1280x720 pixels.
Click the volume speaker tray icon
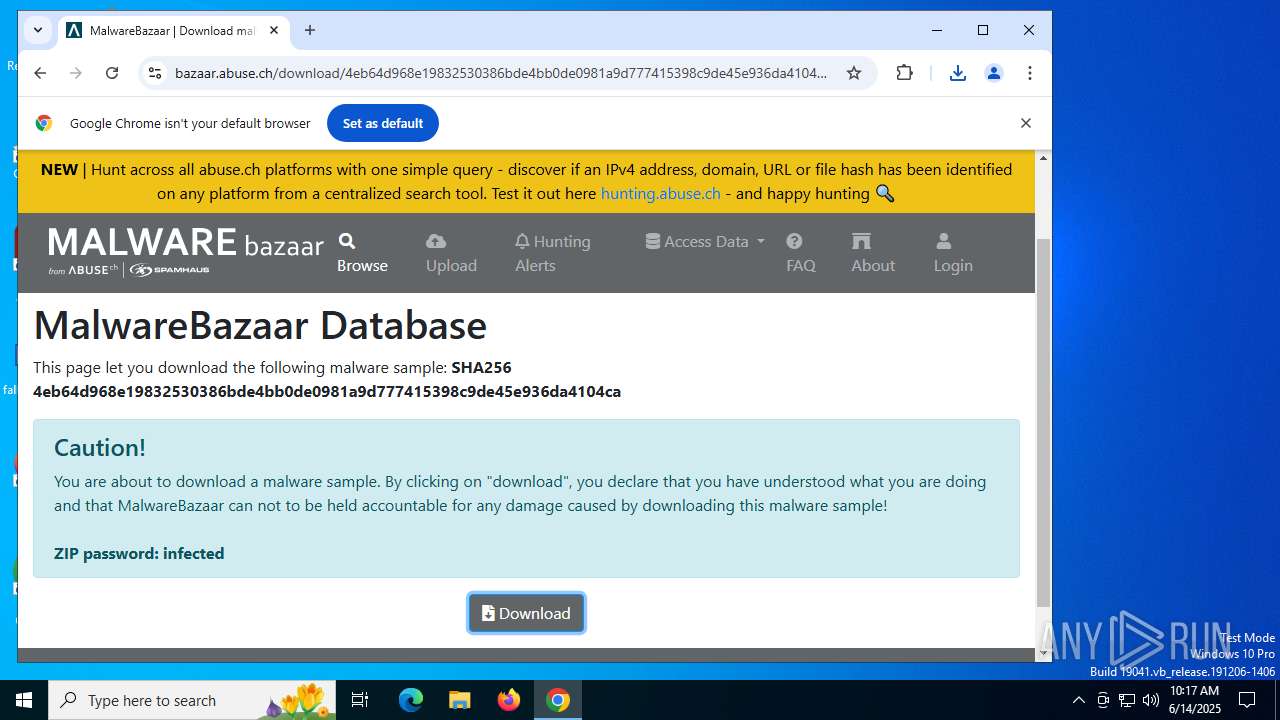[1151, 700]
